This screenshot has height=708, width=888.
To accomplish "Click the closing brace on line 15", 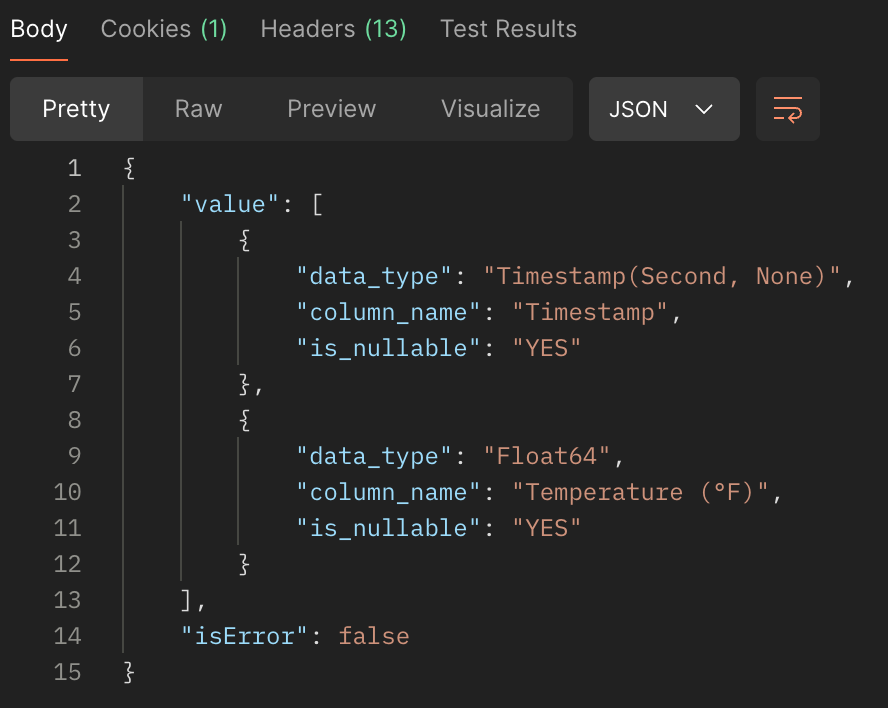I will tap(129, 672).
